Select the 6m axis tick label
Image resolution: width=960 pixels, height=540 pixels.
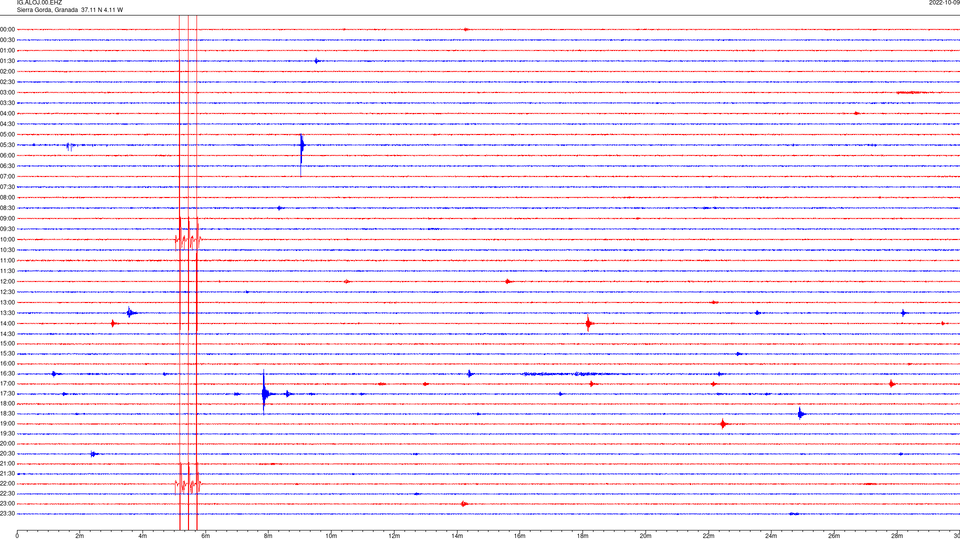206,536
